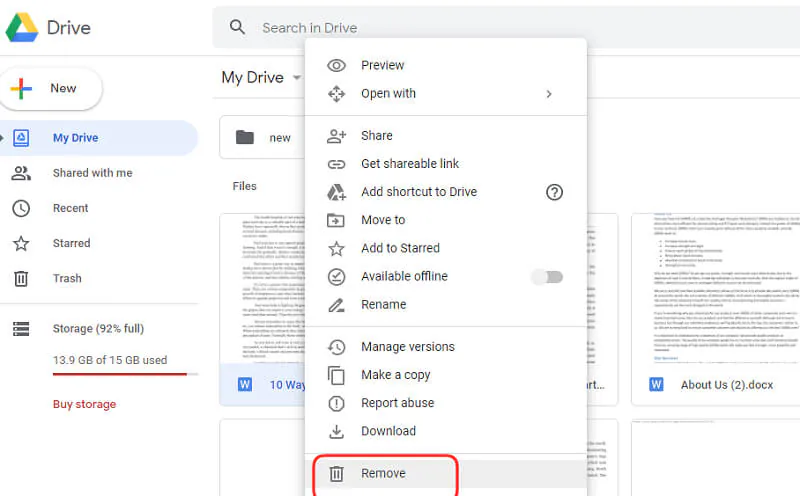Click the Trash bin icon in sidebar

tap(21, 279)
